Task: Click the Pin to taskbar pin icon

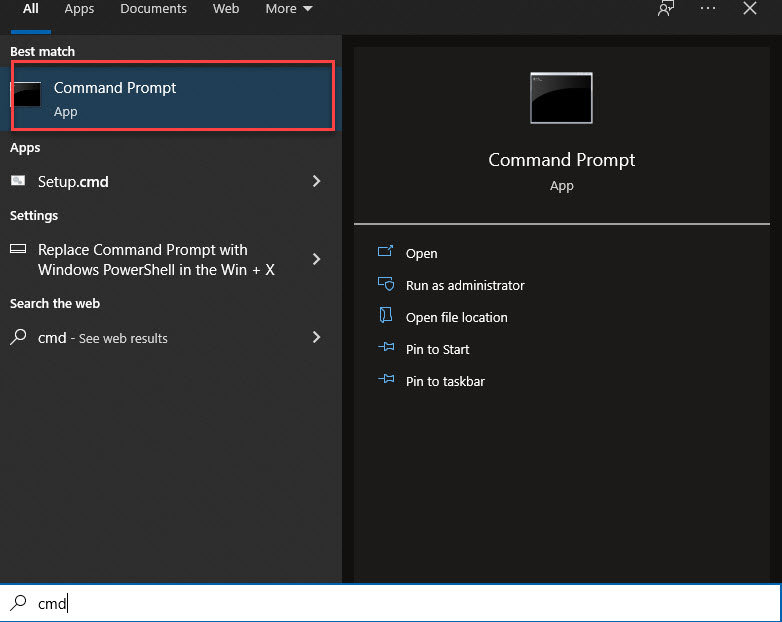Action: point(386,379)
